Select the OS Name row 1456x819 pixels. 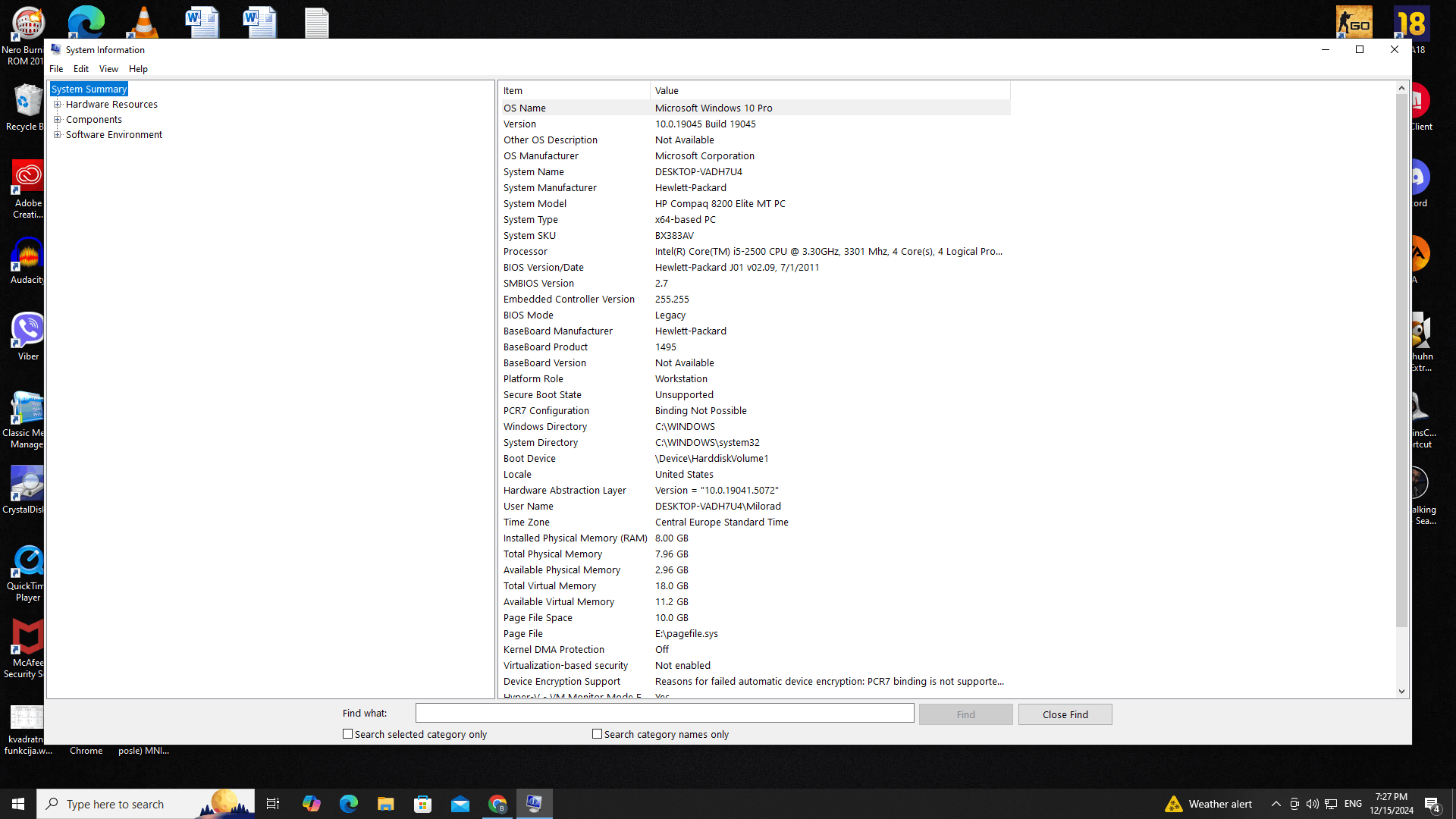click(755, 108)
